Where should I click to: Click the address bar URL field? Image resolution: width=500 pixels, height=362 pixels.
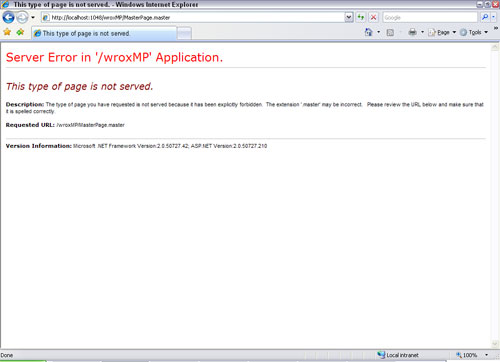193,17
